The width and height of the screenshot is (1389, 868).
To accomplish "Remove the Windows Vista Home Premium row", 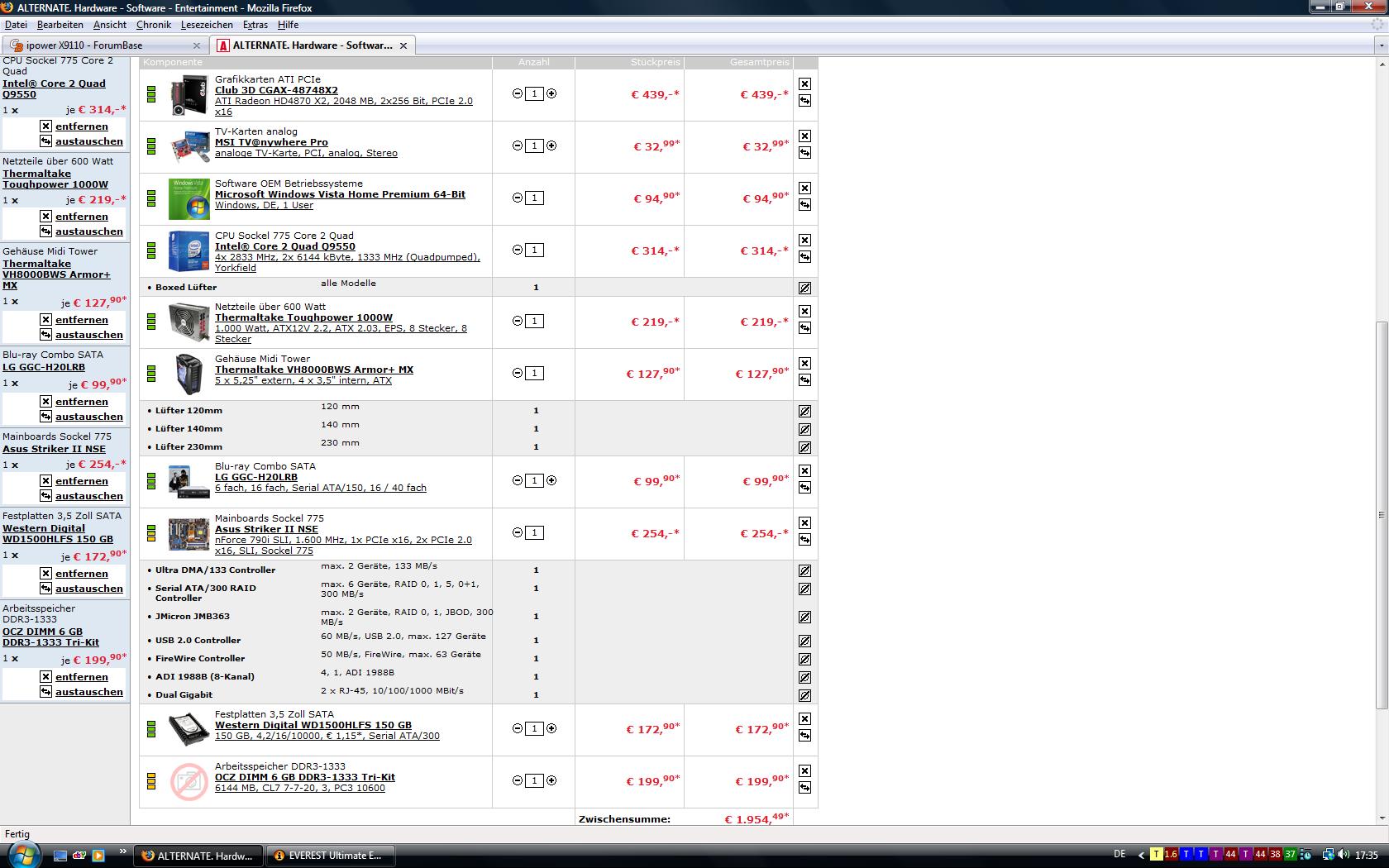I will click(804, 188).
